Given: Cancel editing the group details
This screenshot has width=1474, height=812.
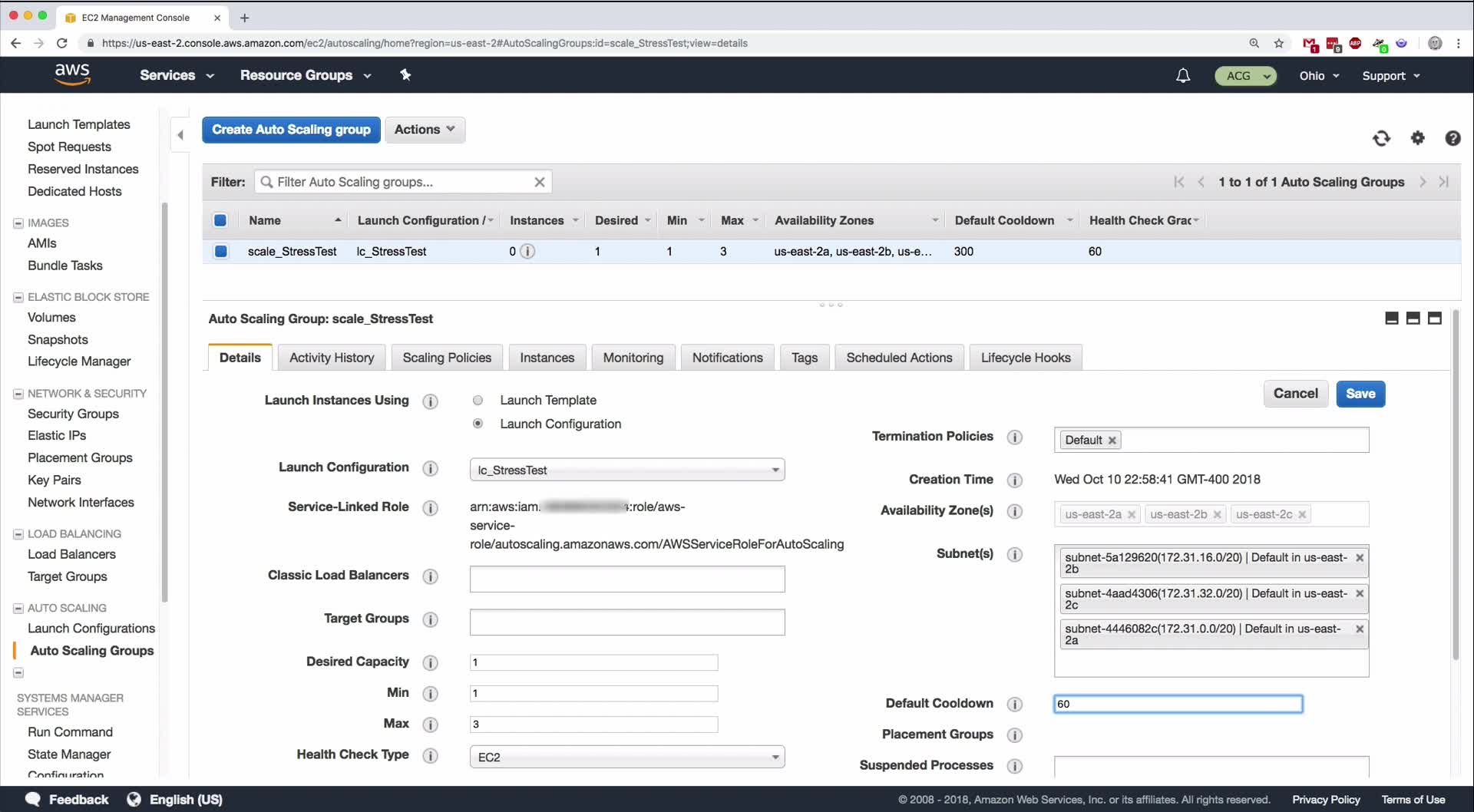Looking at the screenshot, I should click(x=1296, y=394).
